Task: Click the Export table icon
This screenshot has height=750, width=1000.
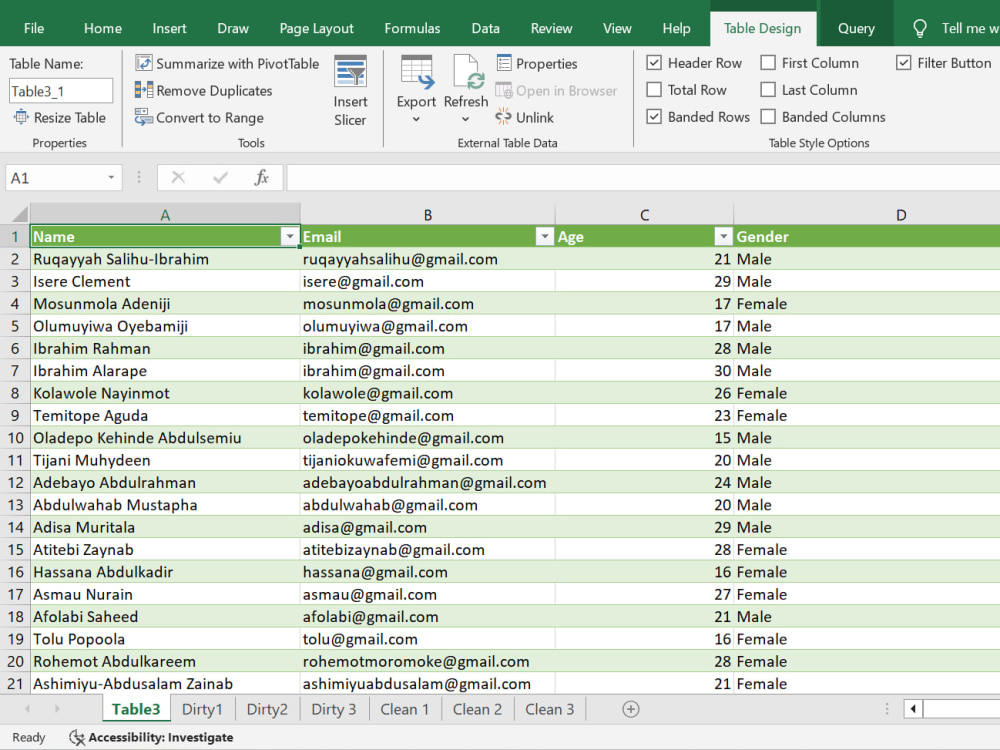Action: point(416,73)
